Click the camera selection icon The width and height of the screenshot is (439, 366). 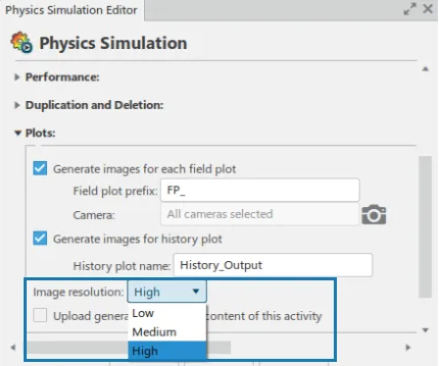(x=374, y=214)
